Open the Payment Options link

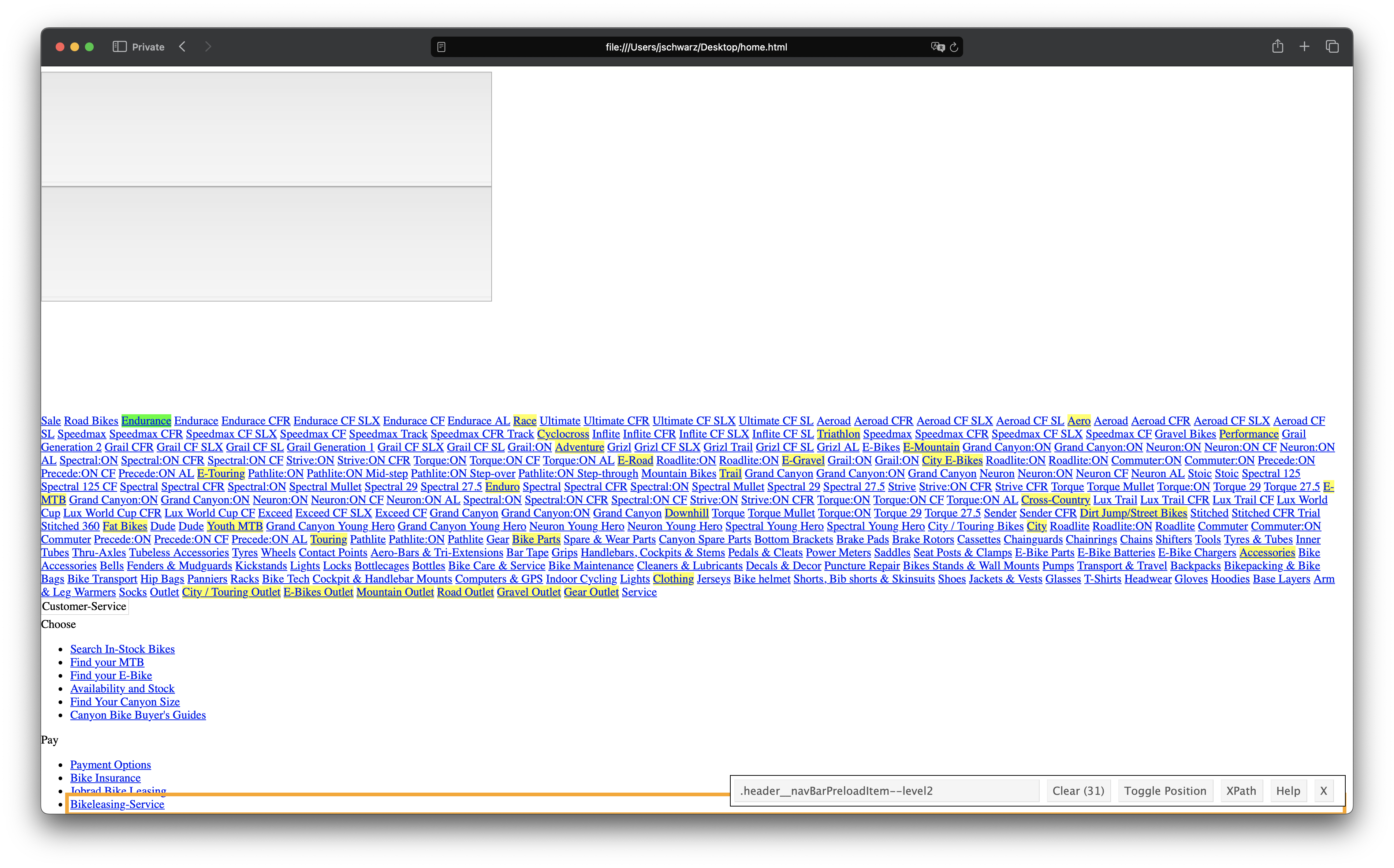click(110, 765)
